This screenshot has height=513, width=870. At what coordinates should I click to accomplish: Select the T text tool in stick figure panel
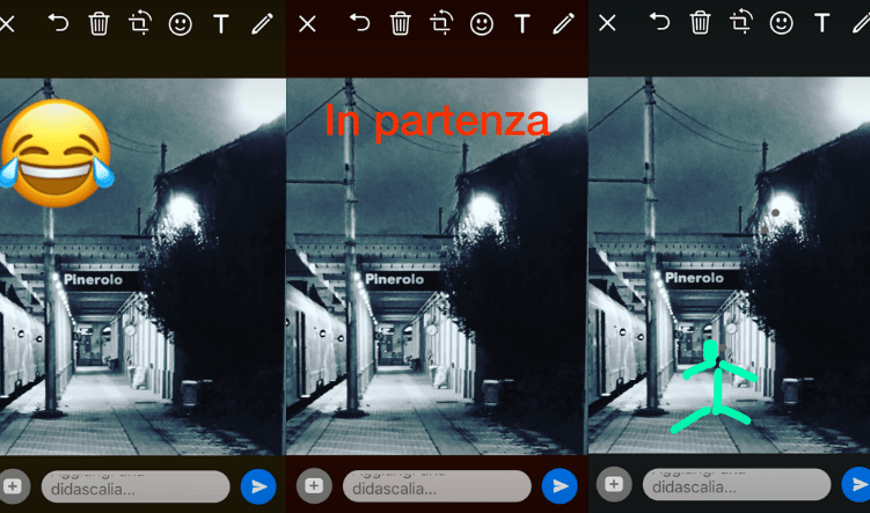[x=822, y=22]
